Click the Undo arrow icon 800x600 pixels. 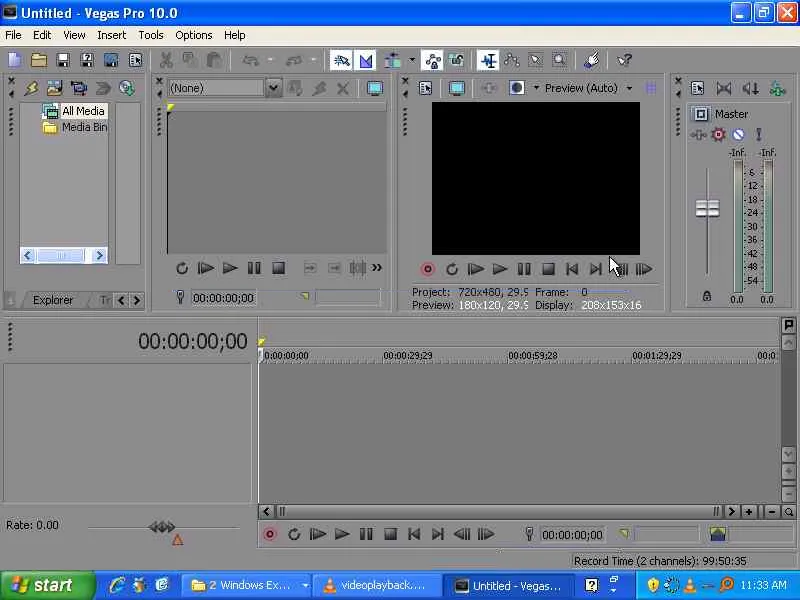pos(251,61)
